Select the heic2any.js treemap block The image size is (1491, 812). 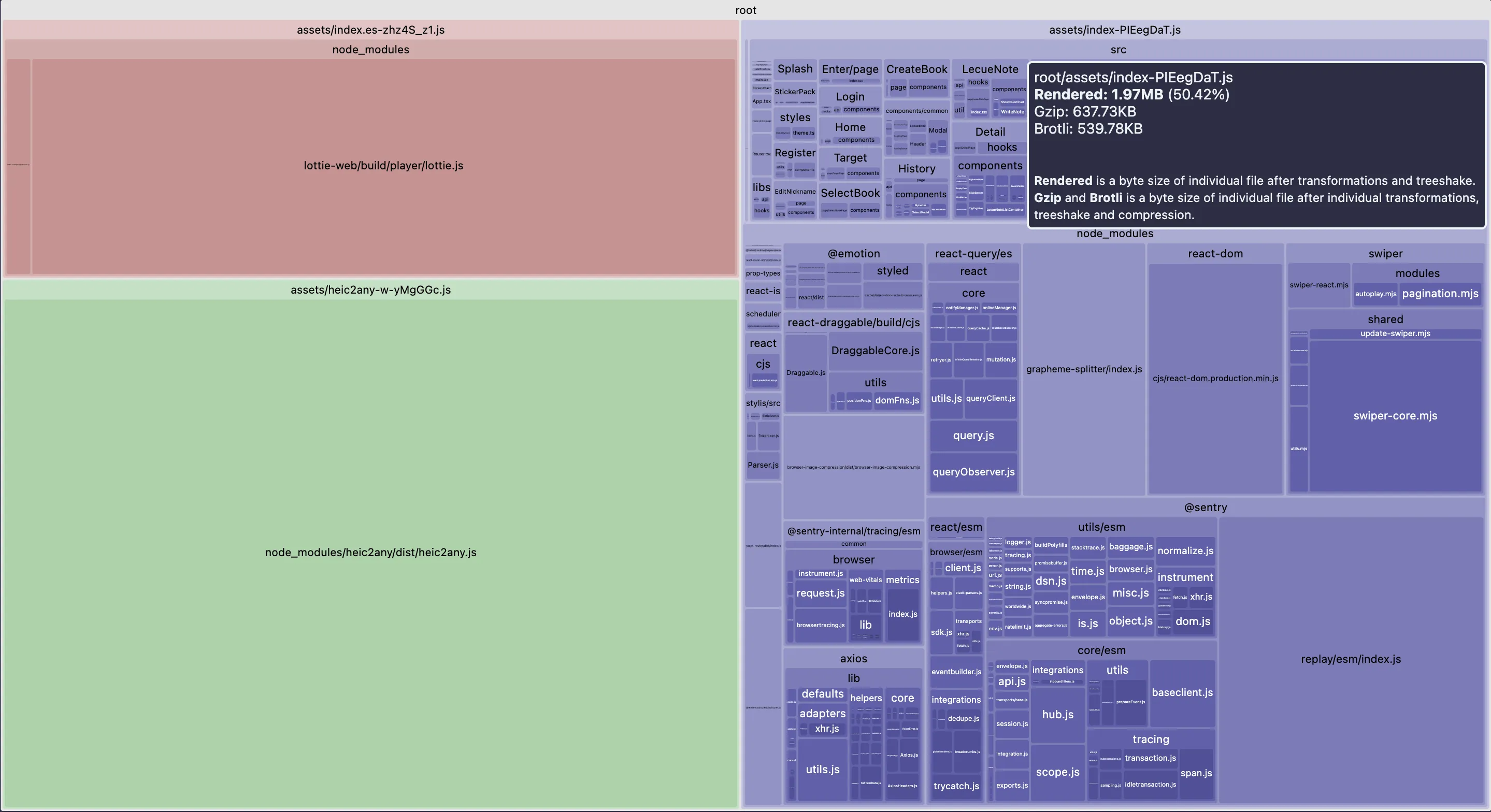370,552
